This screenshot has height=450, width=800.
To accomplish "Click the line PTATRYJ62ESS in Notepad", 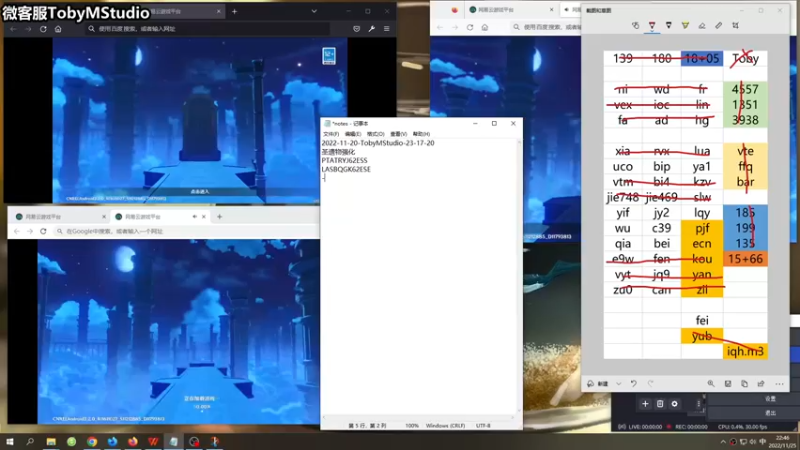I will pyautogui.click(x=344, y=160).
